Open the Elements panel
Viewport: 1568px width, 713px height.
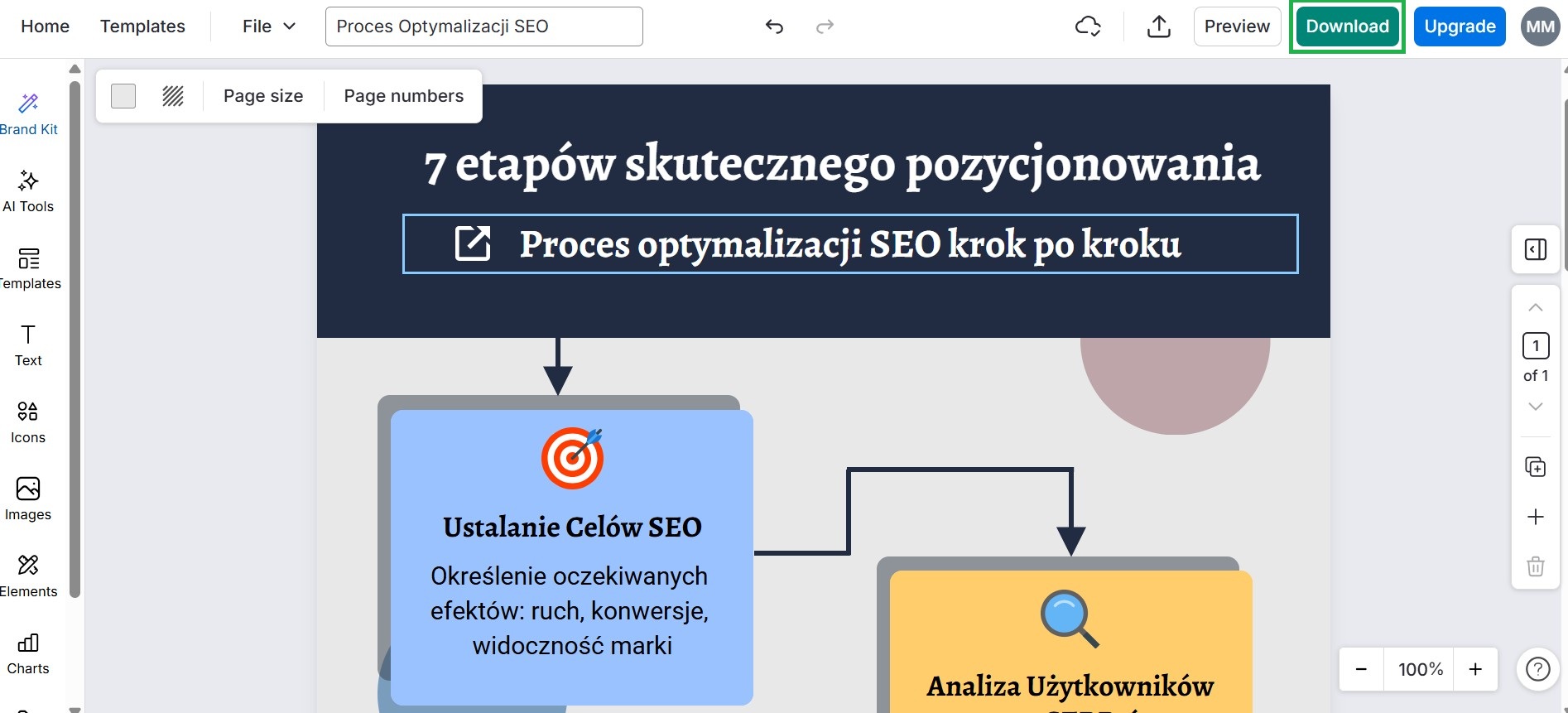coord(28,576)
